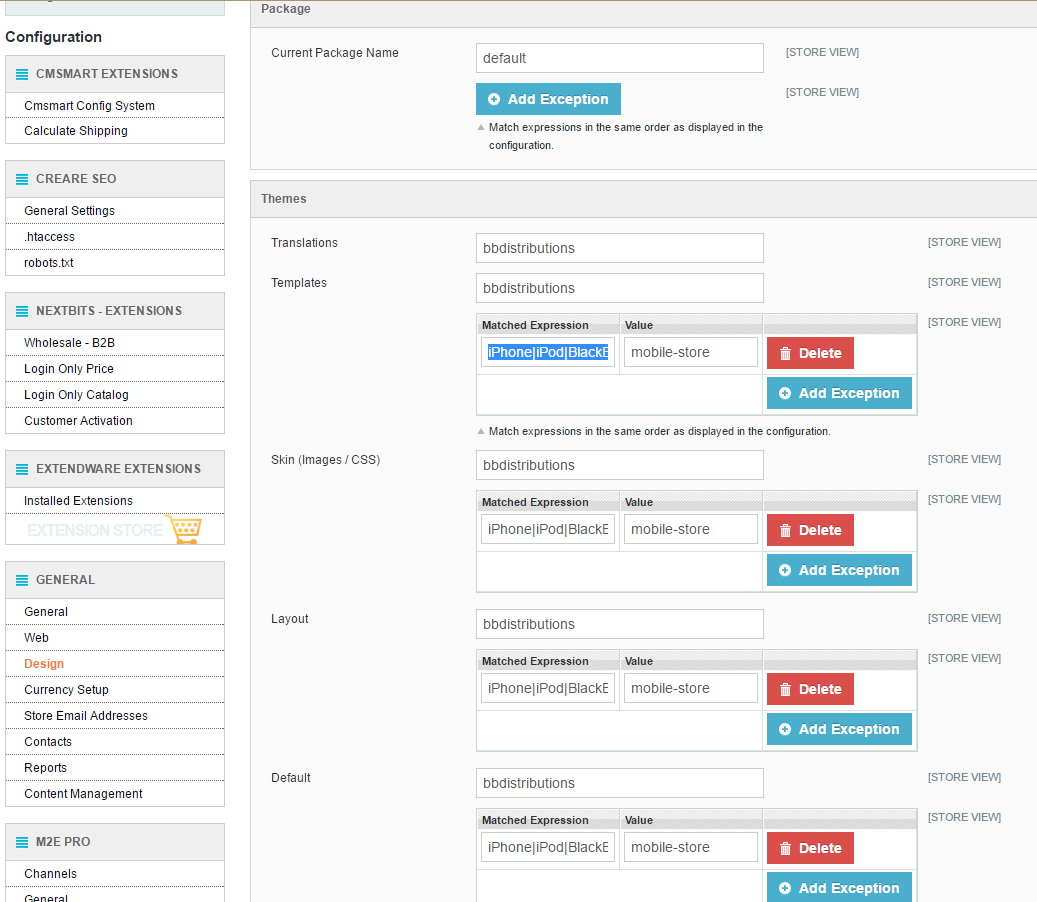1037x902 pixels.
Task: Edit Layout exception Value field
Action: click(690, 688)
